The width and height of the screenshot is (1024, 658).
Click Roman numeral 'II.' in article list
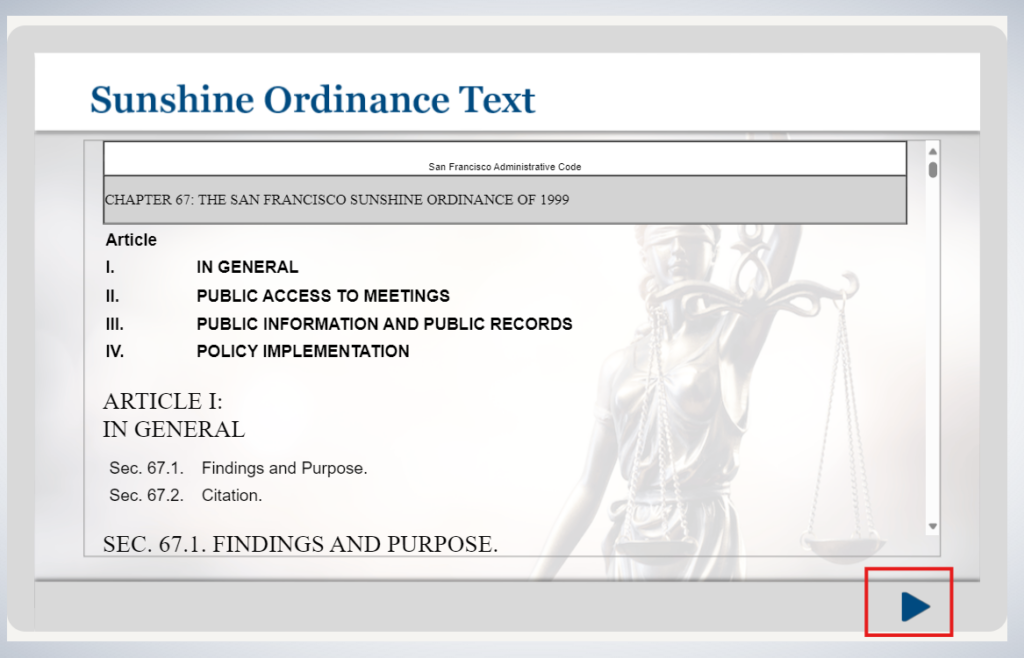pyautogui.click(x=113, y=296)
